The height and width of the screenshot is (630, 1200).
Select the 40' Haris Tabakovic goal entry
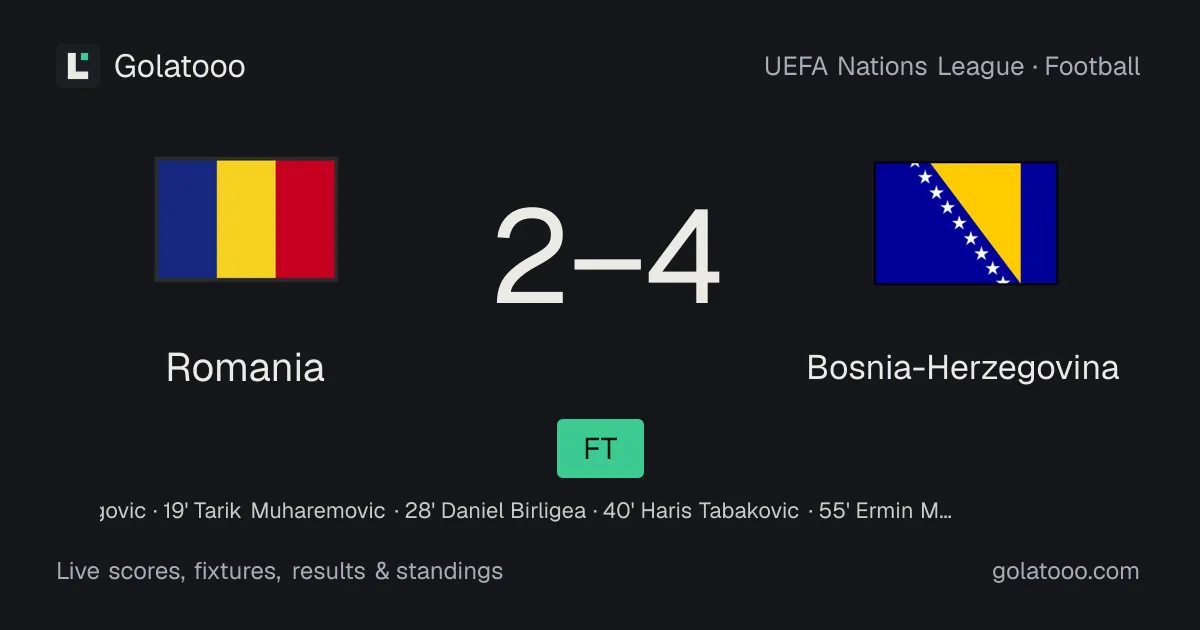coord(701,511)
